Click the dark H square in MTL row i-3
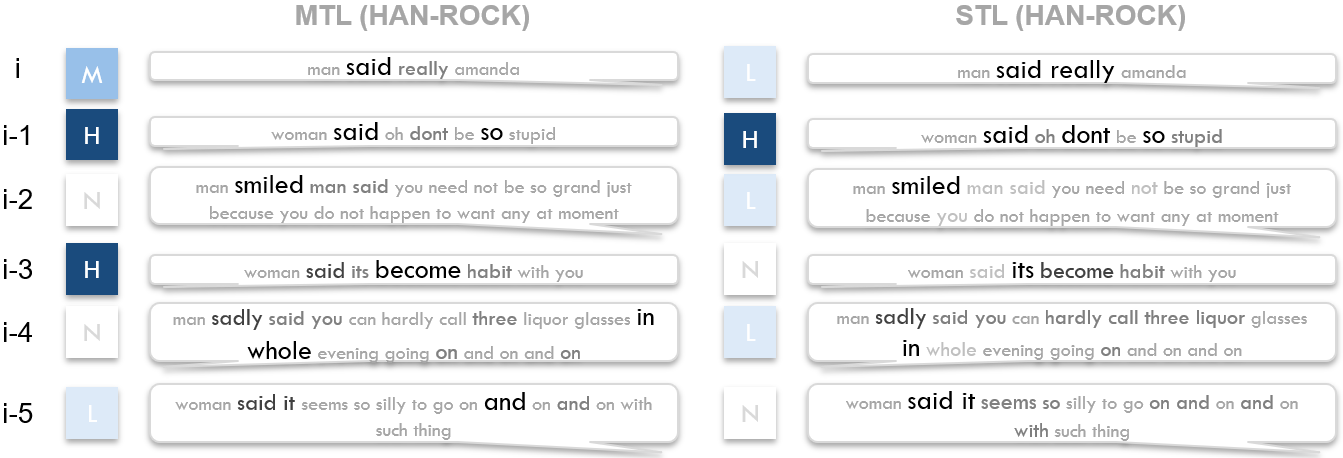The width and height of the screenshot is (1343, 458). point(92,269)
